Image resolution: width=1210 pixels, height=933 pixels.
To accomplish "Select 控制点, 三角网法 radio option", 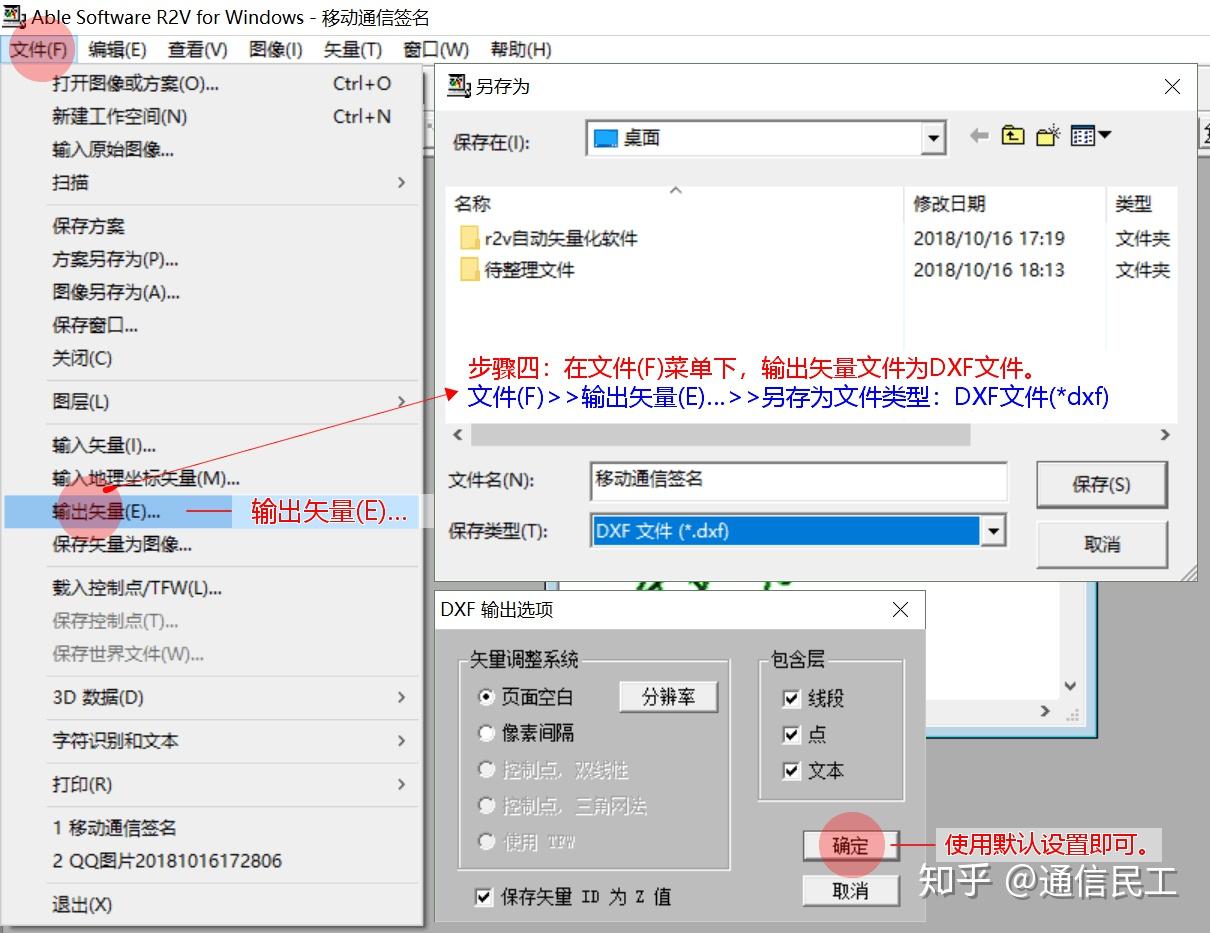I will point(487,805).
